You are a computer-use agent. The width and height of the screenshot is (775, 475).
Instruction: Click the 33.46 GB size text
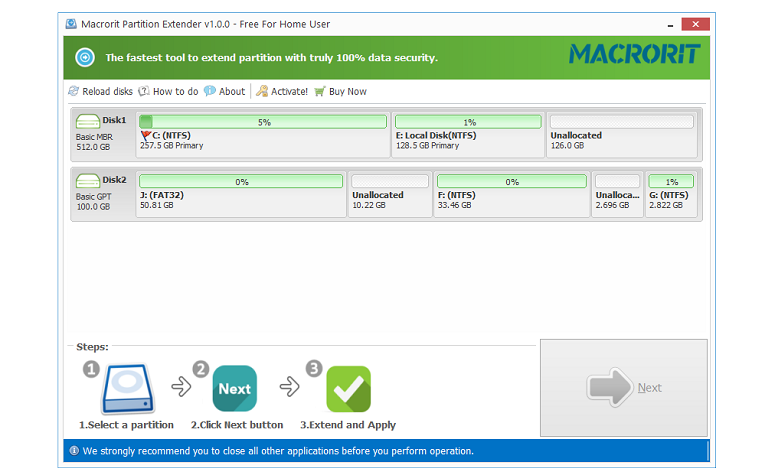tap(454, 205)
